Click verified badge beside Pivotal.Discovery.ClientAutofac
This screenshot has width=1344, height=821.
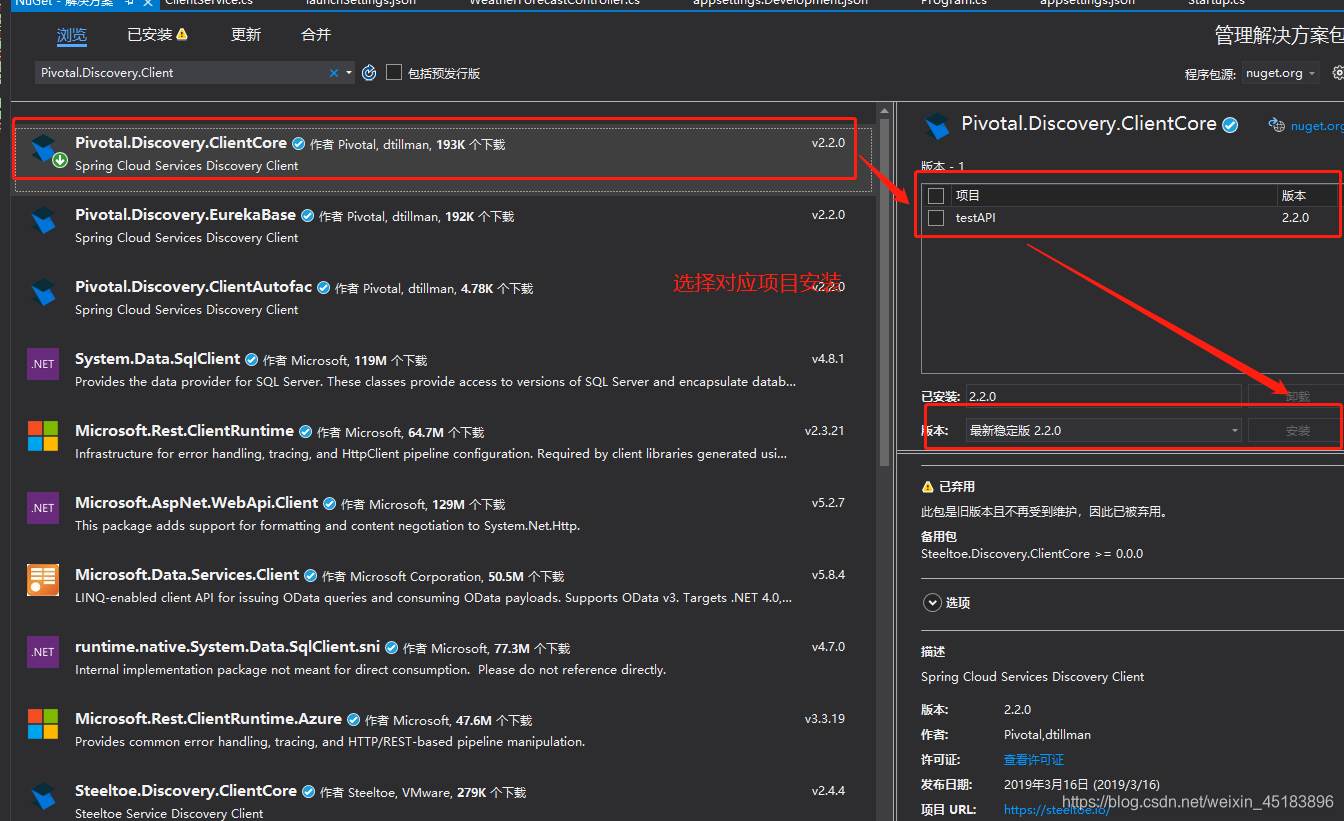(x=324, y=287)
